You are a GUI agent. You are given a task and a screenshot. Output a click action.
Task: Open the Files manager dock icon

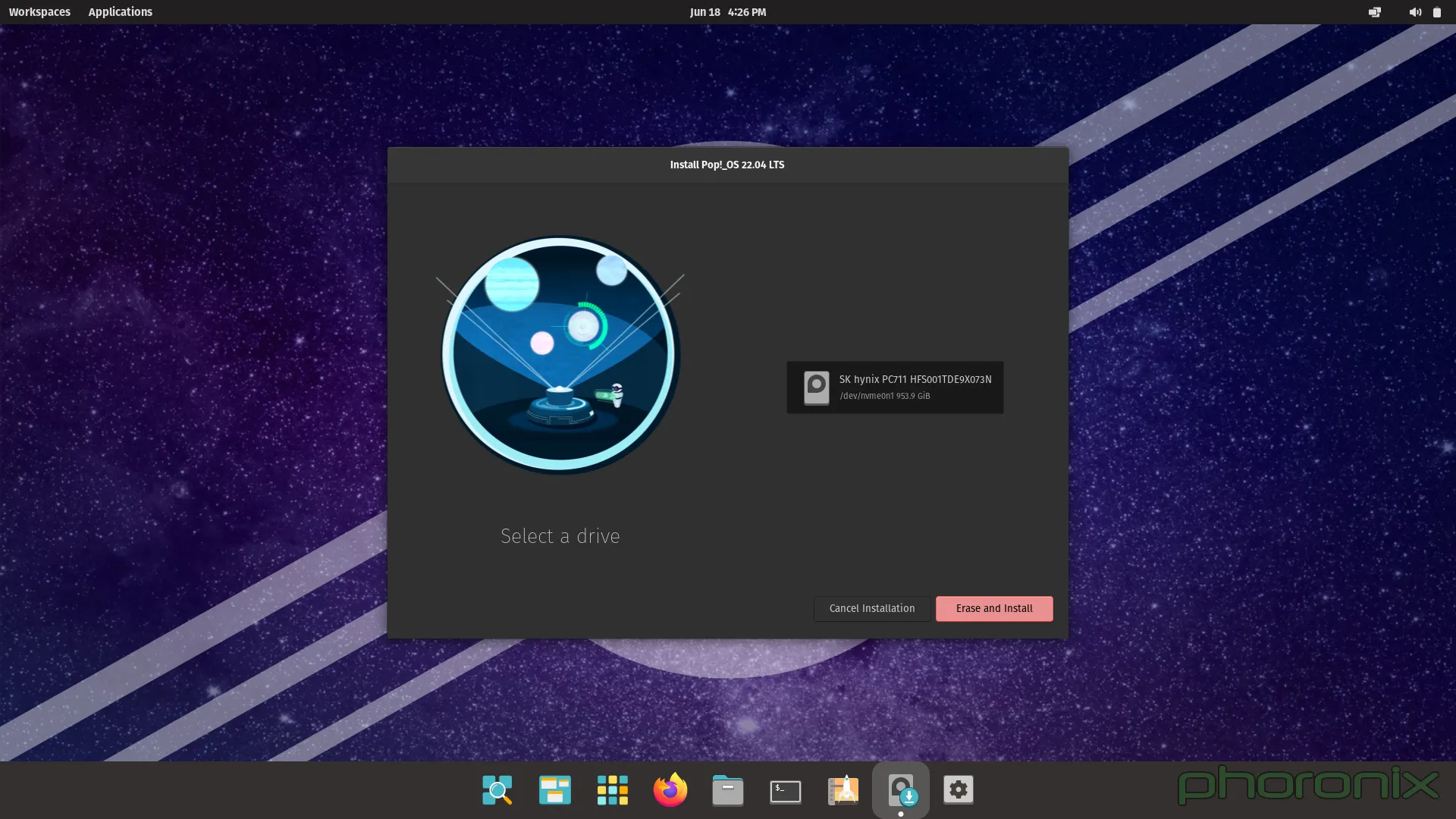coord(728,790)
